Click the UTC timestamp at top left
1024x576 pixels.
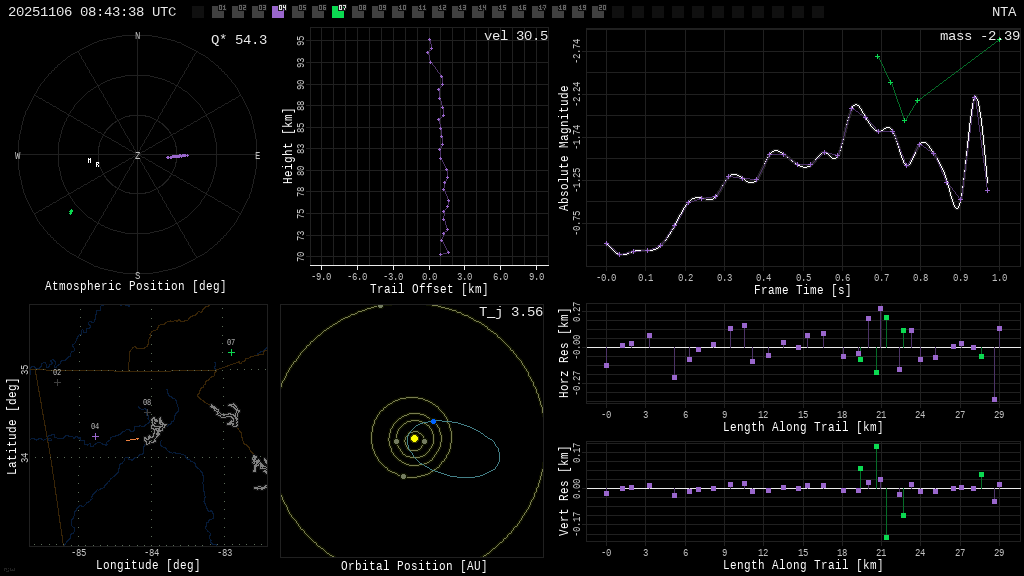pos(92,12)
